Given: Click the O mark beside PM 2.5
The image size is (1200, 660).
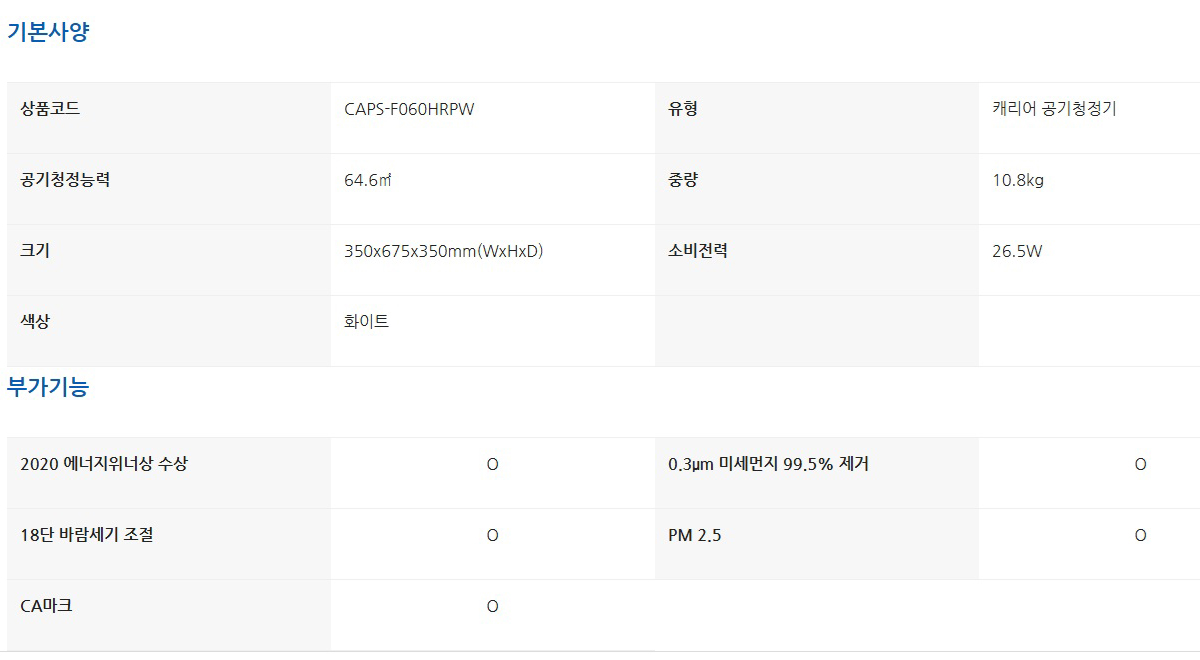Looking at the screenshot, I should 1140,536.
